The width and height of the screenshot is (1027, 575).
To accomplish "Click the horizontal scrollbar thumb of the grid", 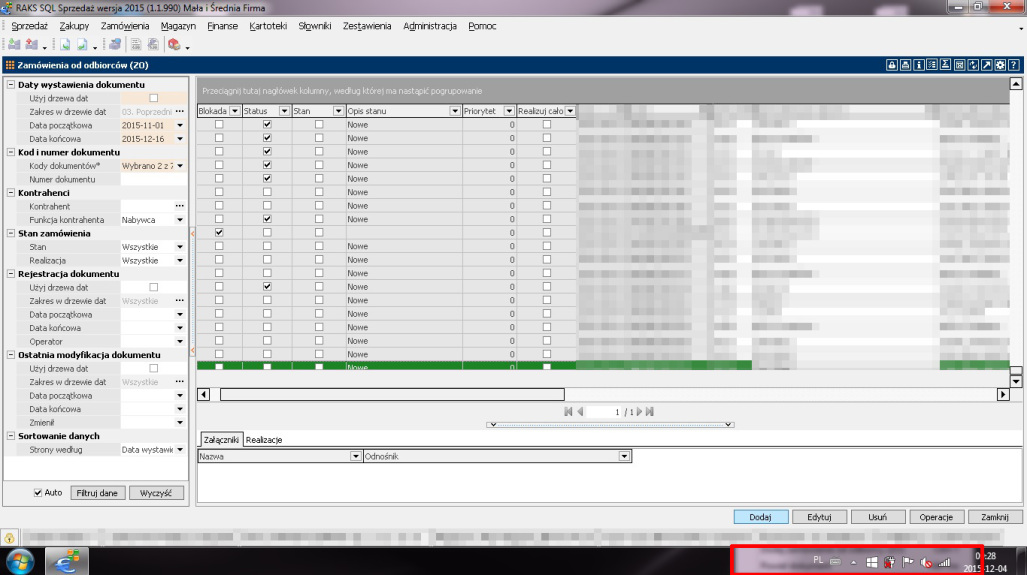I will coord(392,394).
